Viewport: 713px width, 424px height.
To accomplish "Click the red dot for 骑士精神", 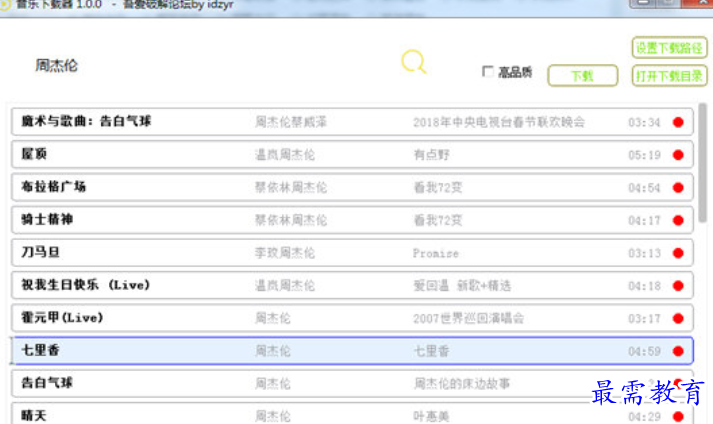I will click(x=678, y=220).
